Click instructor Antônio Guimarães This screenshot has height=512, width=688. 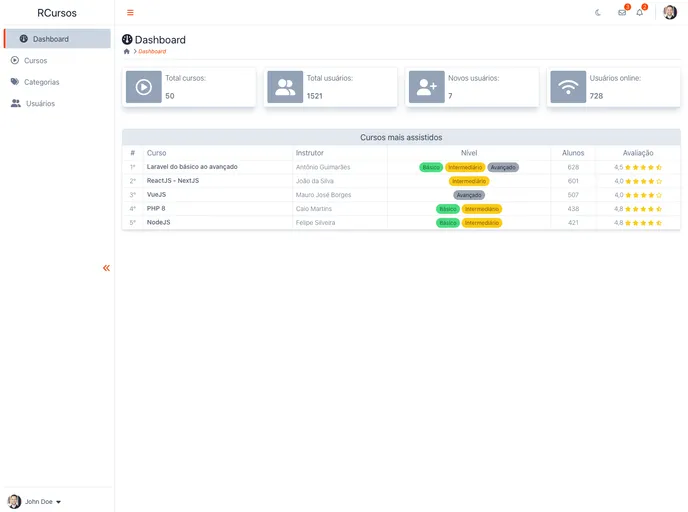pyautogui.click(x=323, y=167)
